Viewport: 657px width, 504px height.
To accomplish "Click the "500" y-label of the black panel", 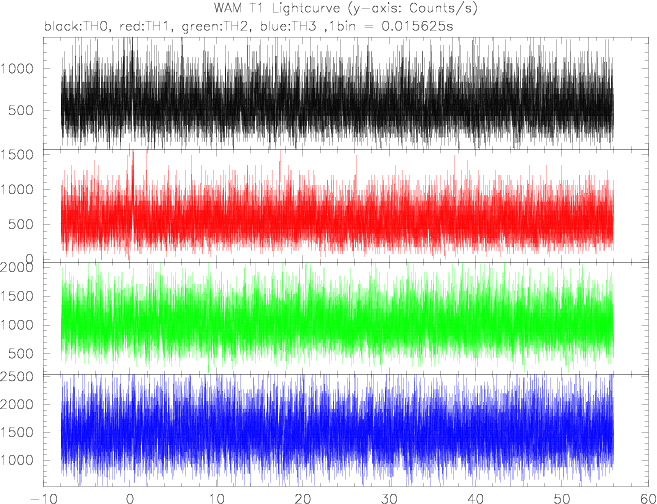I will [21, 111].
